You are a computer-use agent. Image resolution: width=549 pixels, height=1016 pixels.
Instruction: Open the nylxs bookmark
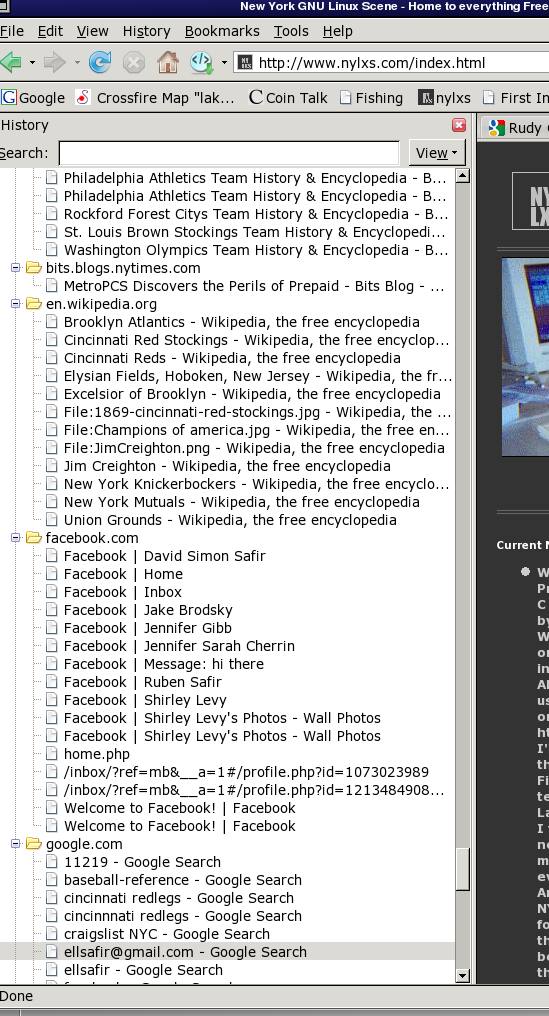[445, 98]
